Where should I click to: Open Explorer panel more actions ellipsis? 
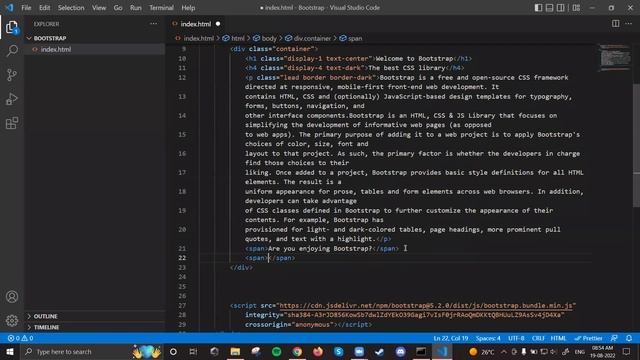coord(153,24)
